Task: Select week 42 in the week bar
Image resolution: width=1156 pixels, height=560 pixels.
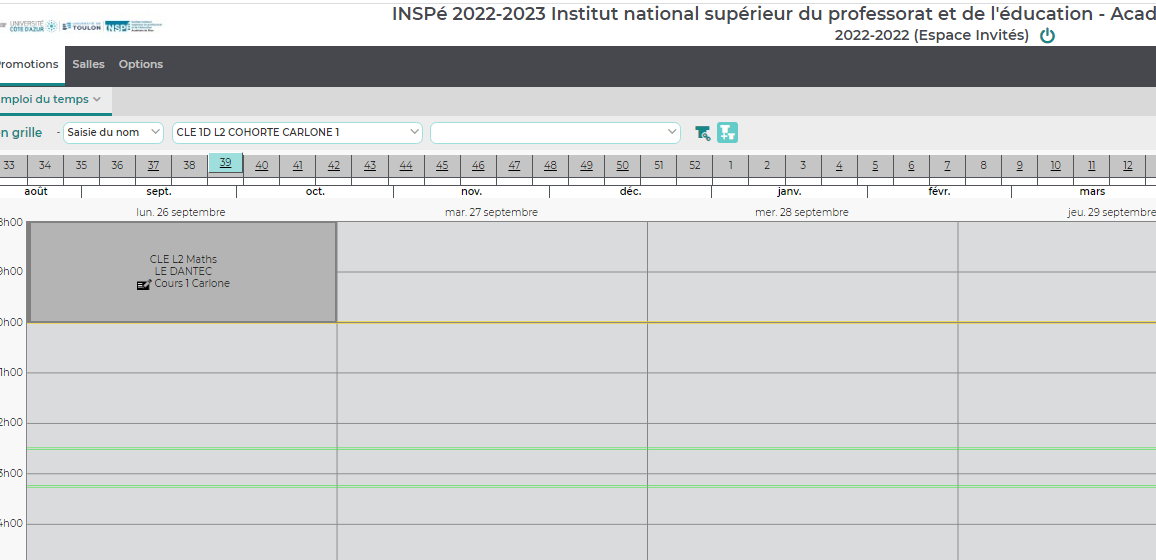Action: tap(334, 165)
